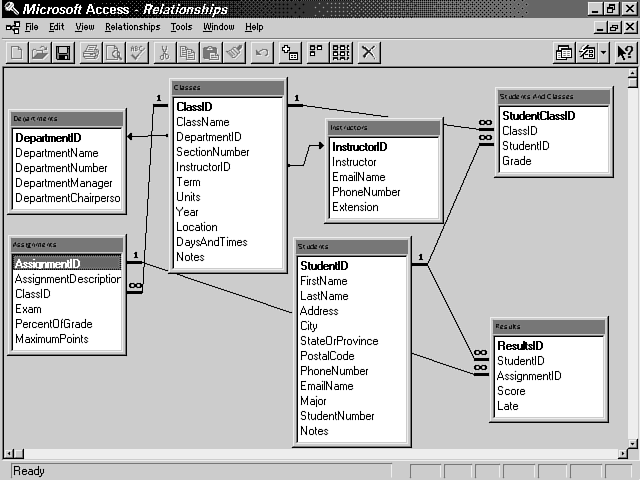
Task: Click the Open folder toolbar icon
Action: tap(39, 52)
